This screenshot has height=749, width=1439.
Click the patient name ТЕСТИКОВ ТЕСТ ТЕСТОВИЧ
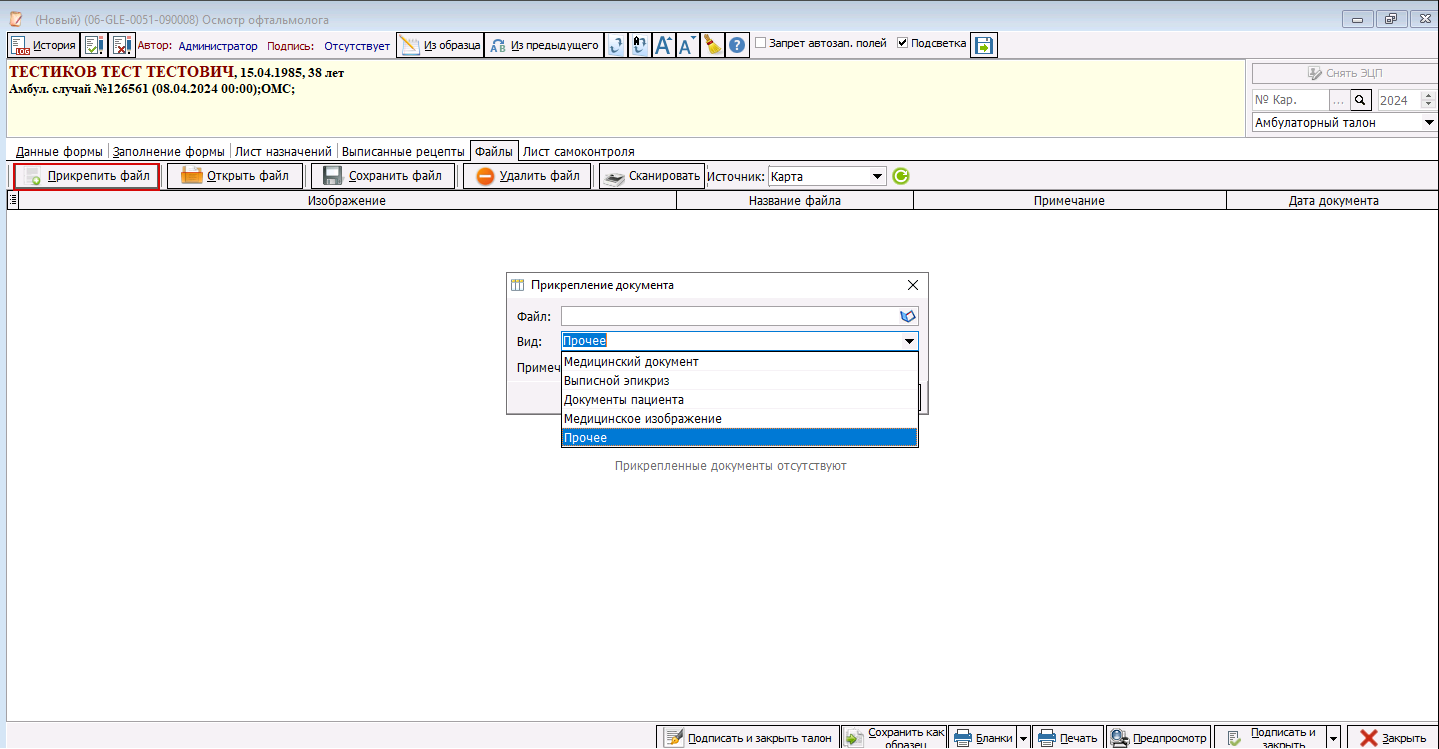pos(120,72)
